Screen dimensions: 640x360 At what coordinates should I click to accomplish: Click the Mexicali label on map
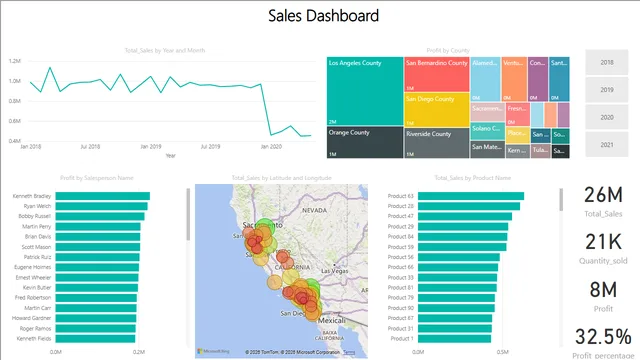click(331, 321)
